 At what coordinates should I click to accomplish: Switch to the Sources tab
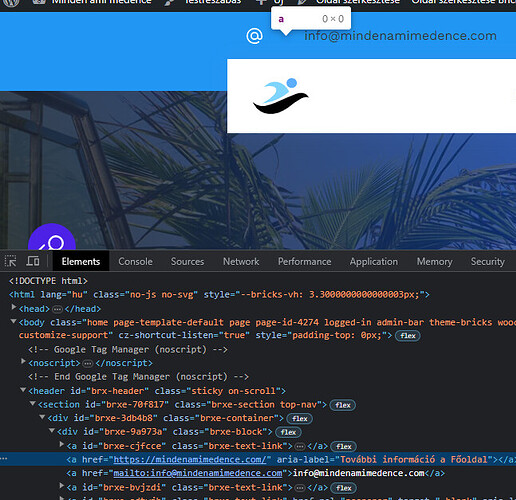point(187,261)
